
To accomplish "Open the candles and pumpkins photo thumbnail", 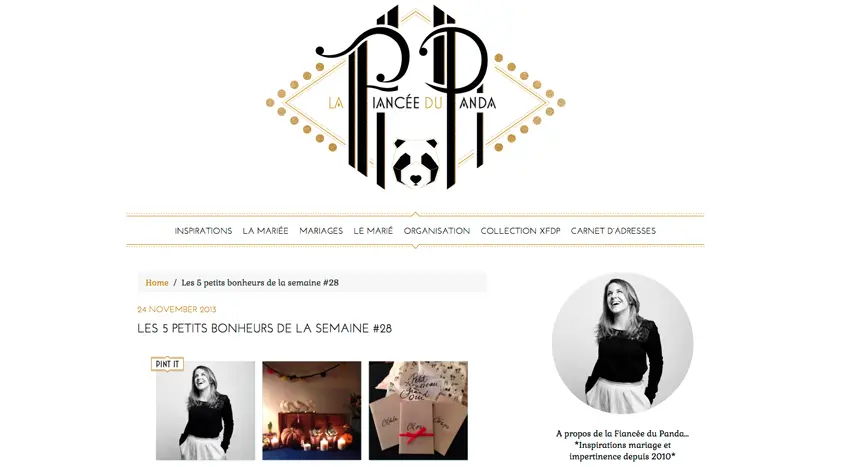I will pos(312,411).
